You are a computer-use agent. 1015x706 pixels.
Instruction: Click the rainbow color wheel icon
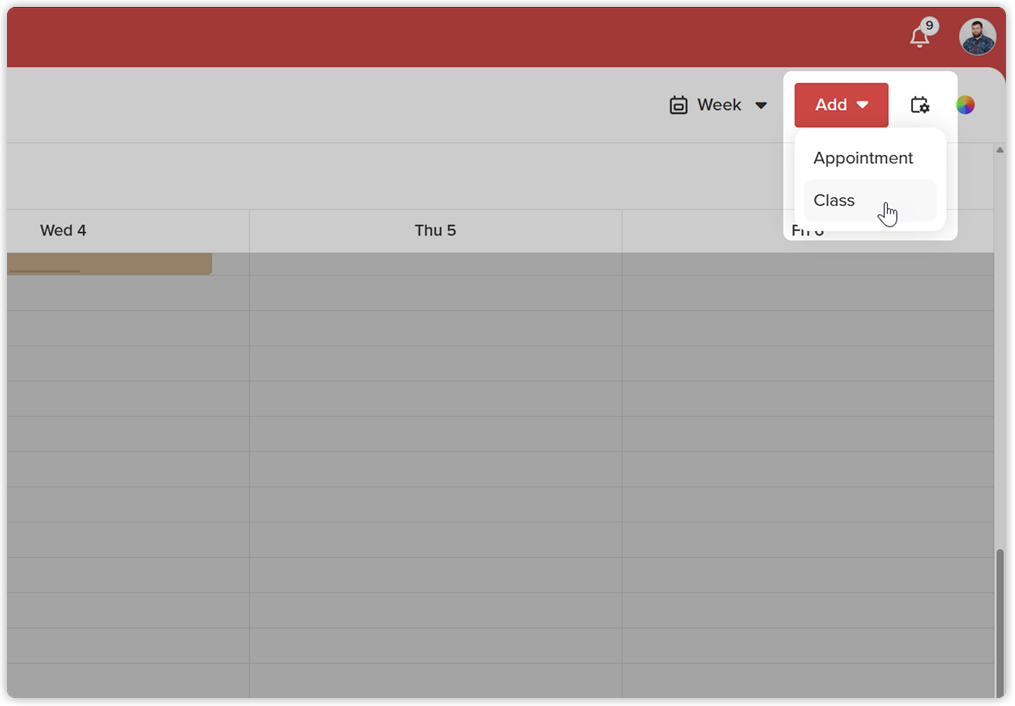click(965, 105)
